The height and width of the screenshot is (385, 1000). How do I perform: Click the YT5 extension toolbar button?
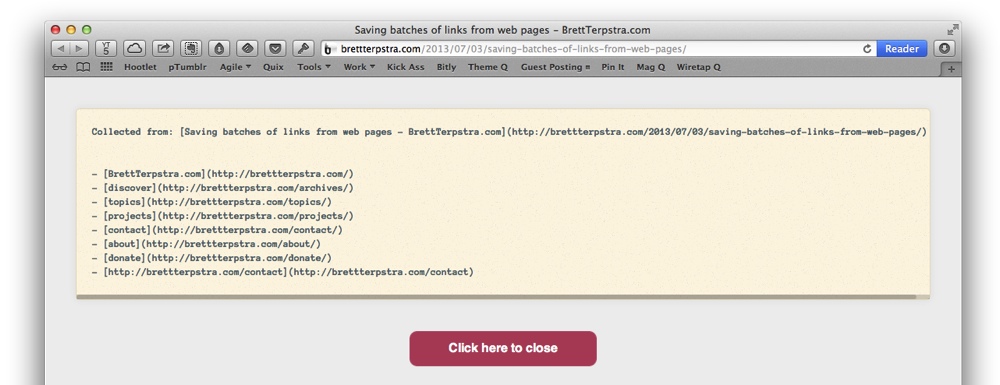106,48
